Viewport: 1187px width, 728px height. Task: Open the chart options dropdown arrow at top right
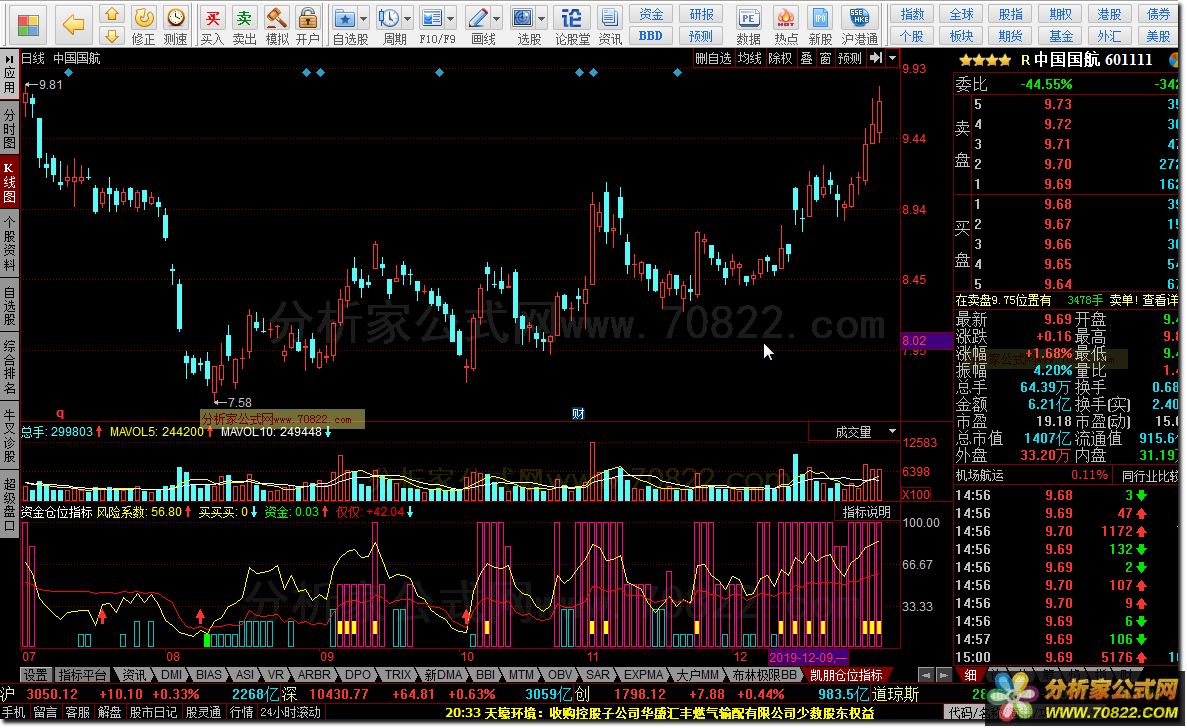point(893,58)
